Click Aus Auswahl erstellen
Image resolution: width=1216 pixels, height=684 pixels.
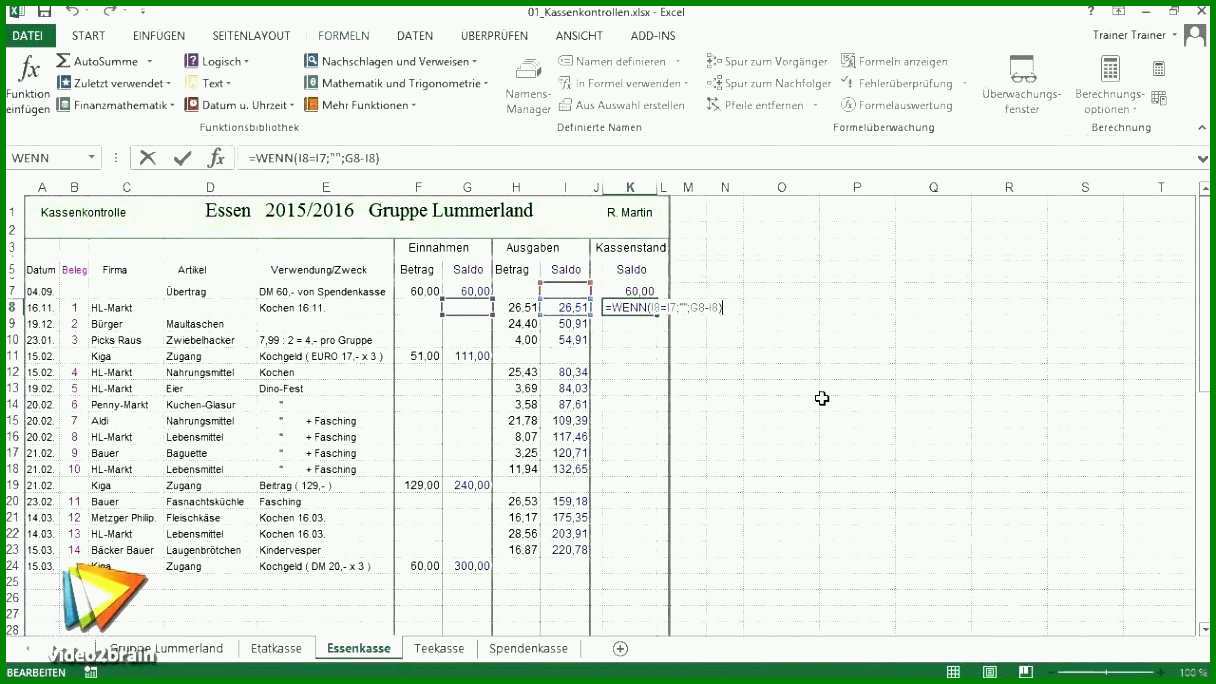[x=621, y=105]
